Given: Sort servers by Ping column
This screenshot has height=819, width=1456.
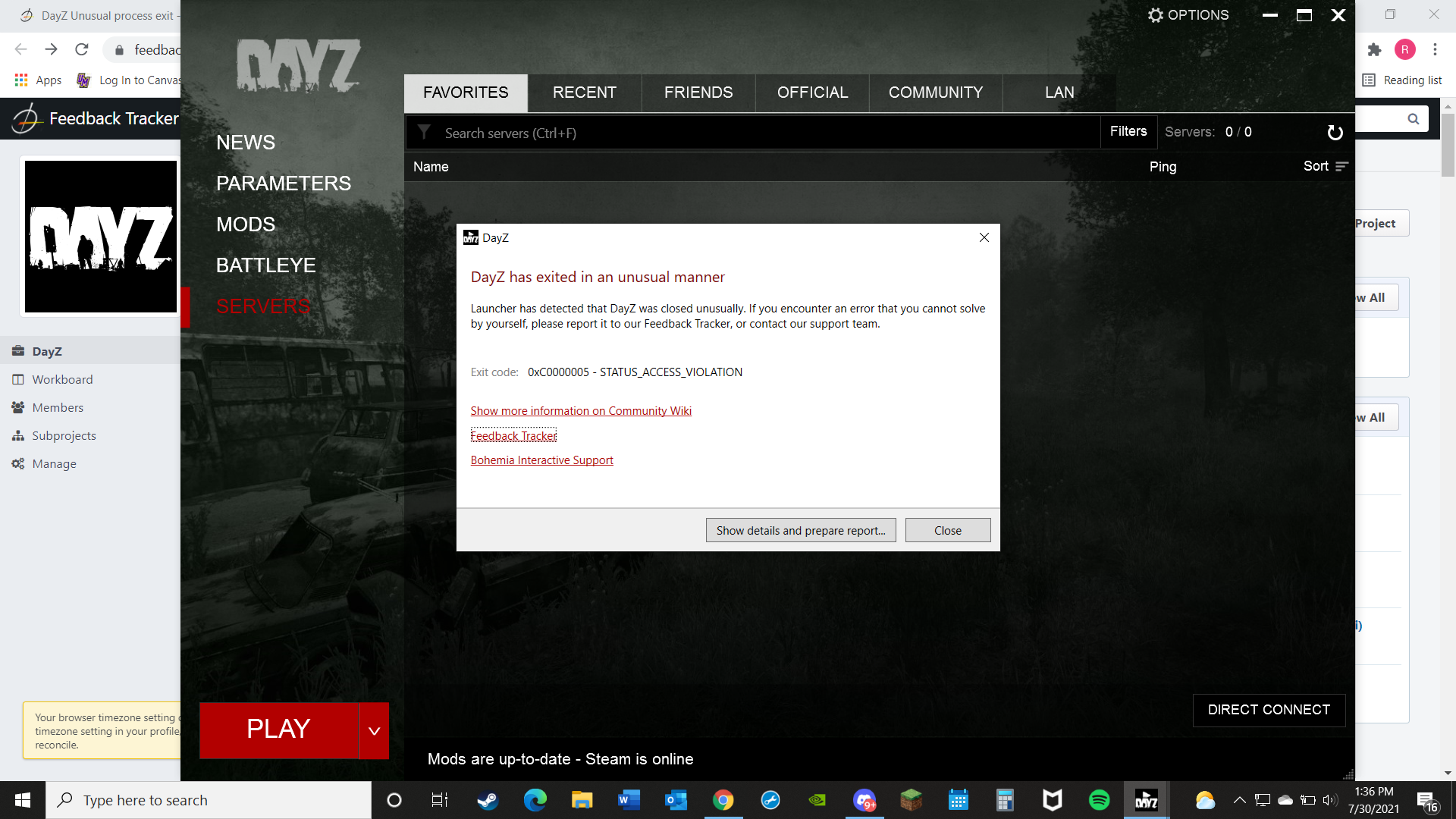Looking at the screenshot, I should 1163,167.
